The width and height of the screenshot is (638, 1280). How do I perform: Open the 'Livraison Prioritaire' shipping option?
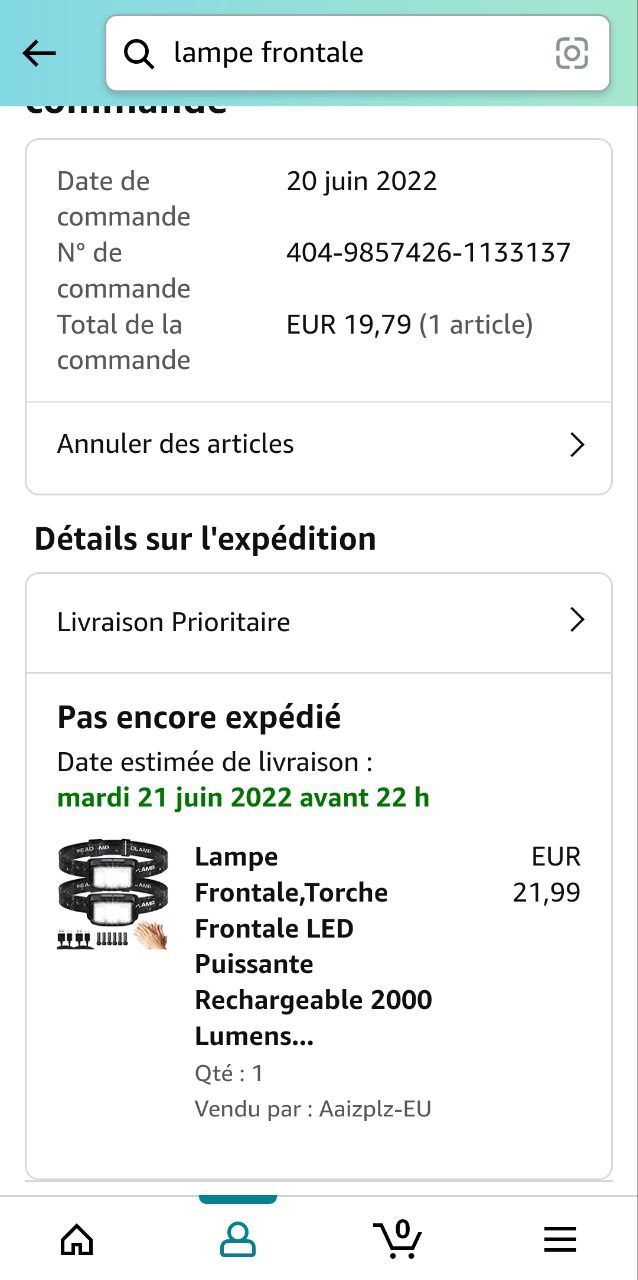click(174, 622)
